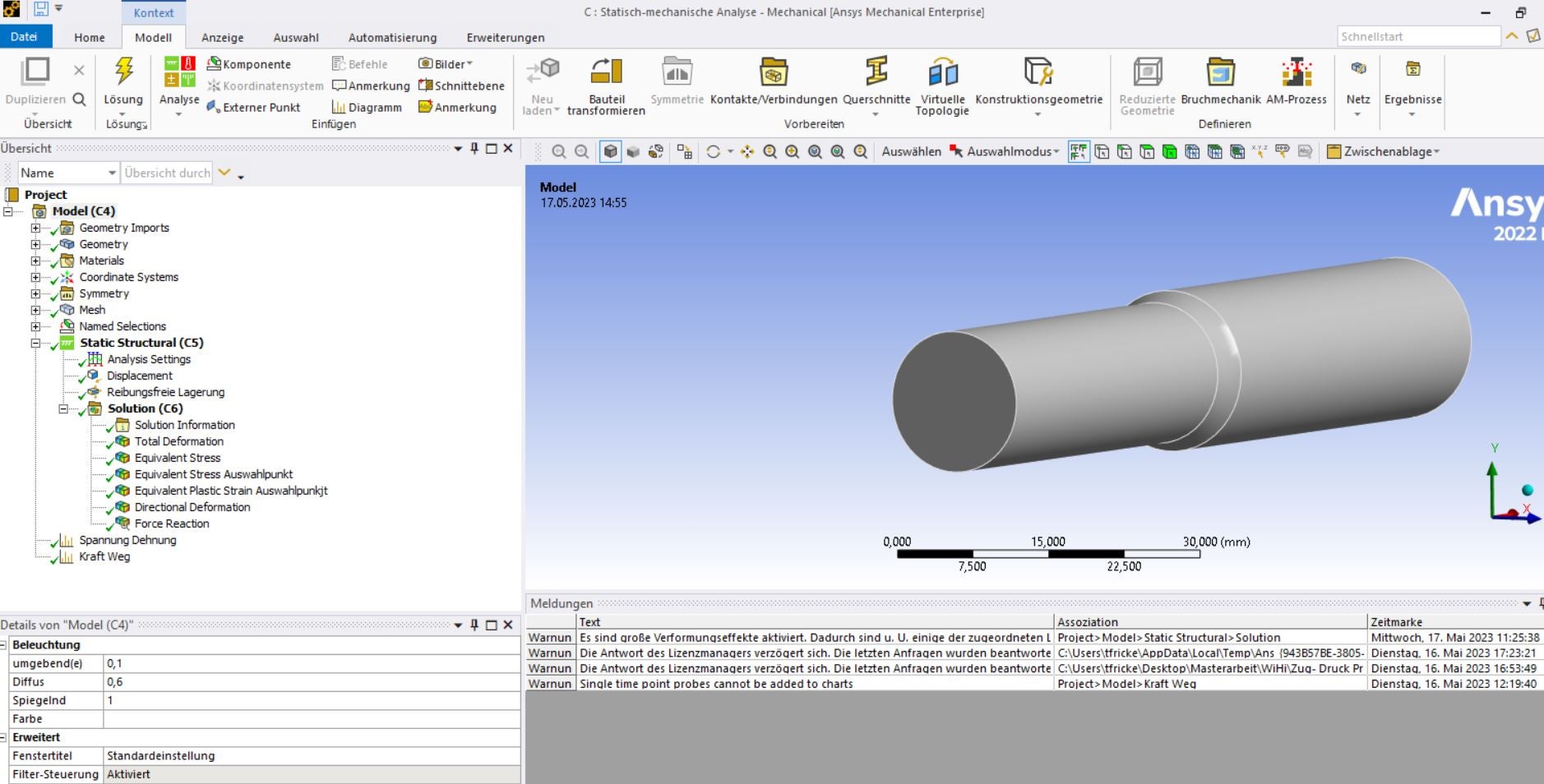The image size is (1544, 784).
Task: Toggle the Auswahlmodus selection filter button
Action: [x=1078, y=151]
